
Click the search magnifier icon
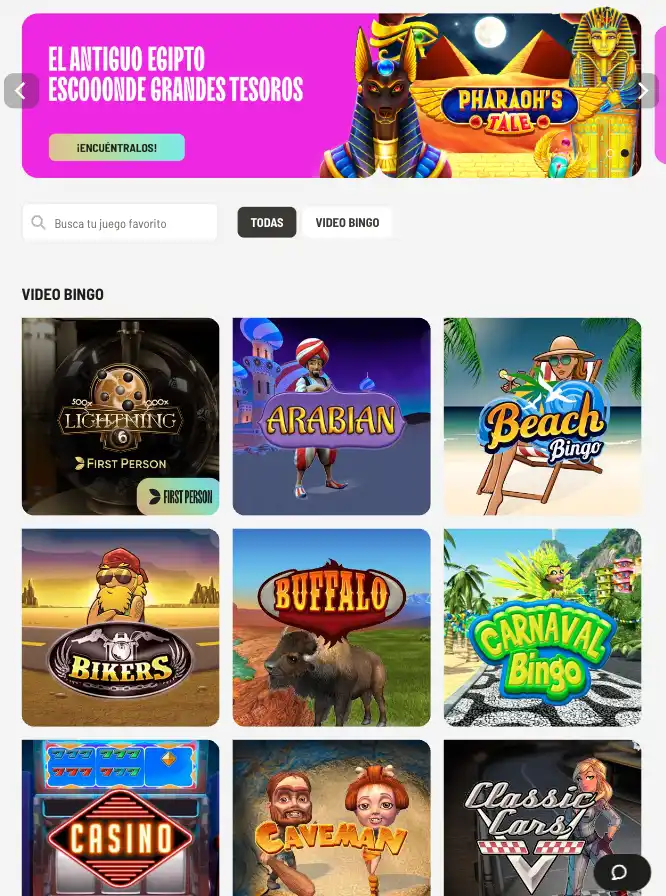pos(38,222)
